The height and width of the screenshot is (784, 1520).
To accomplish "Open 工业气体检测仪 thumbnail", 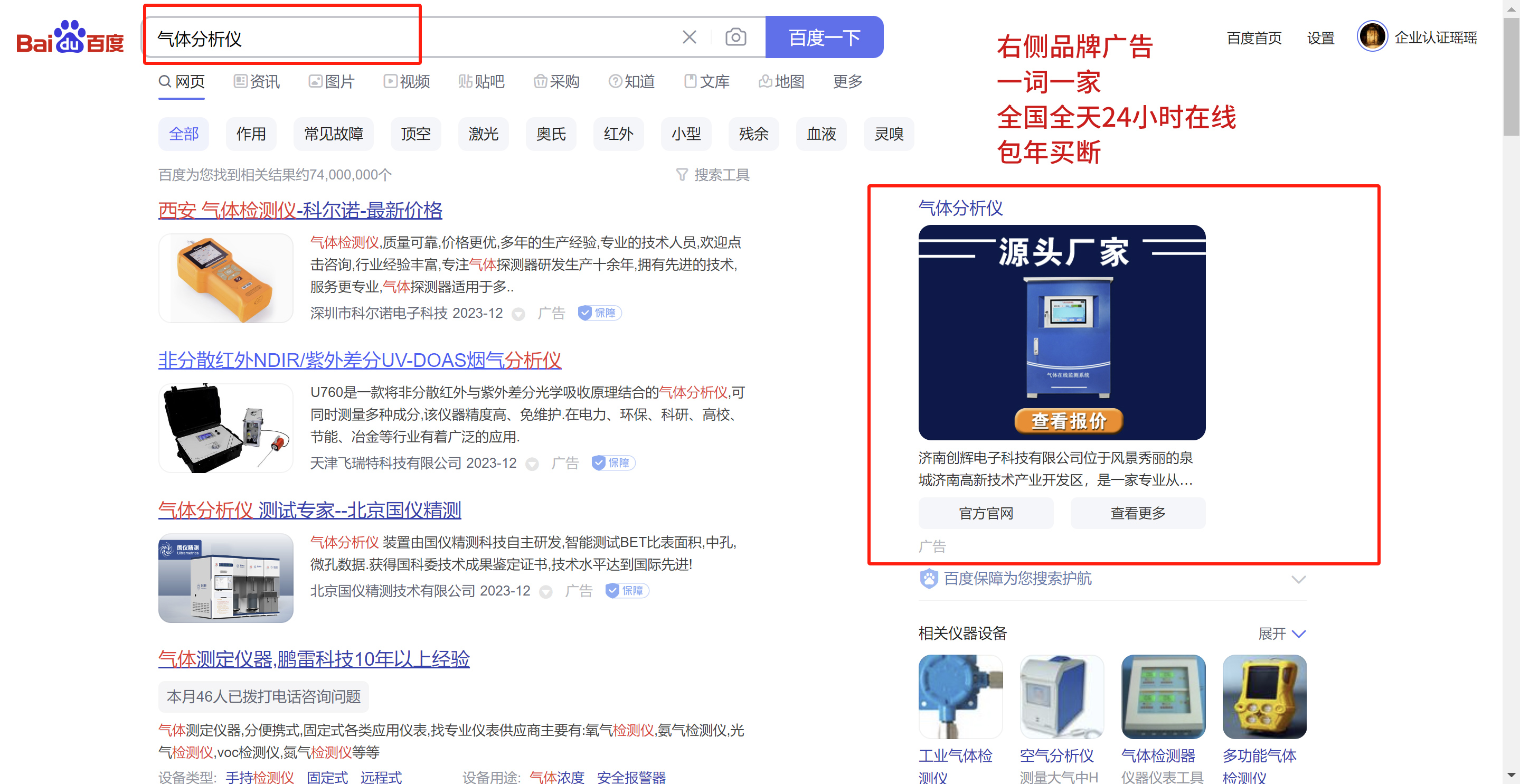I will [x=960, y=696].
